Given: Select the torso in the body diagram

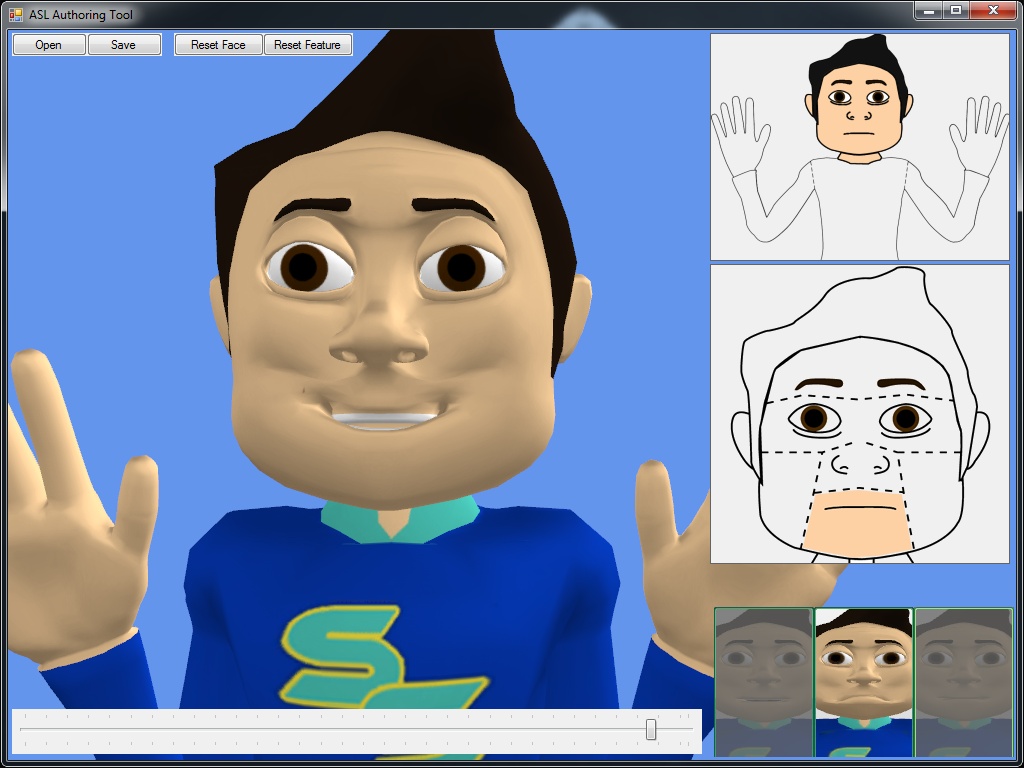Looking at the screenshot, I should coord(859,205).
